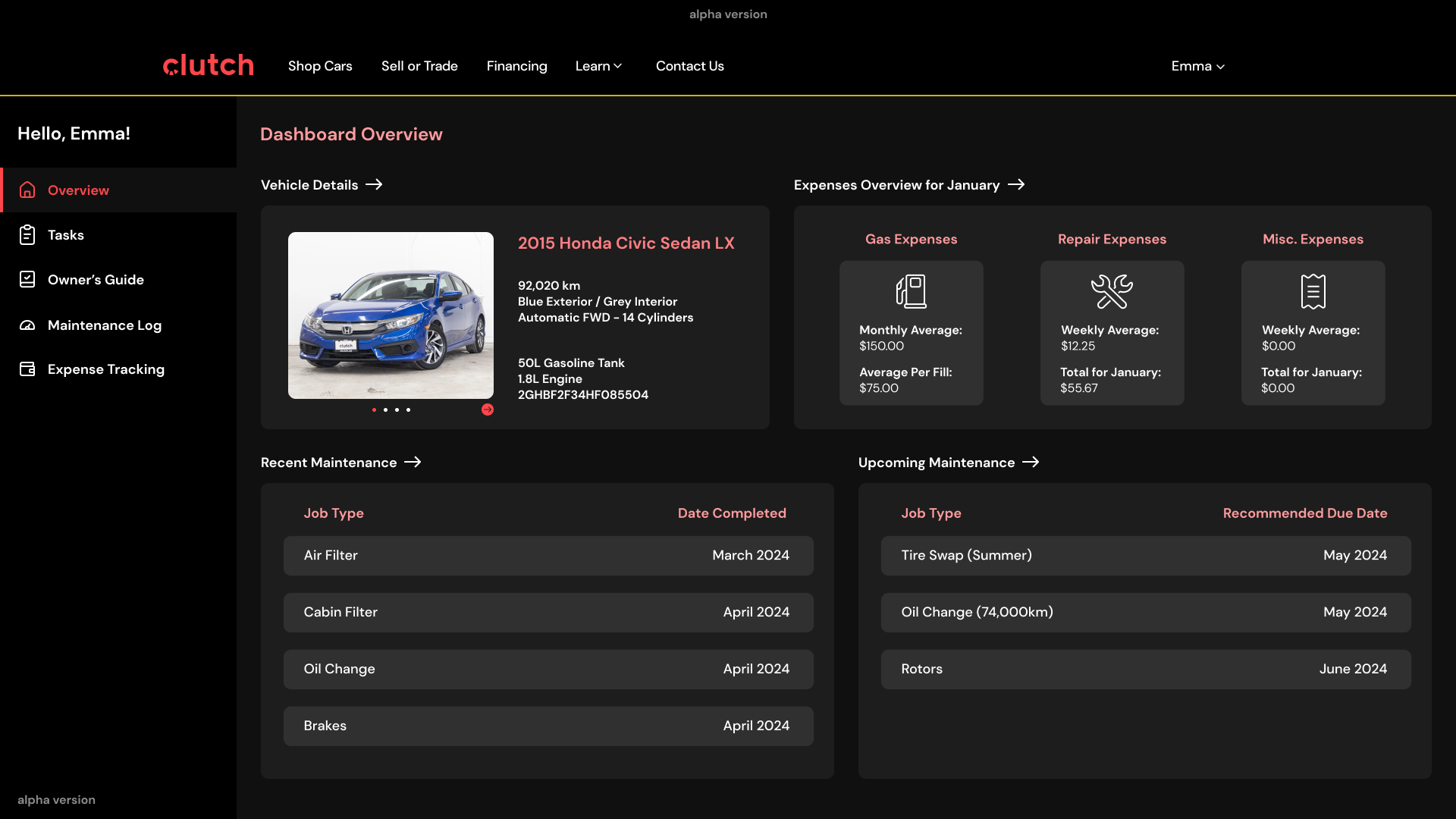Select the Oil Change April 2024 row
The width and height of the screenshot is (1456, 819).
point(548,670)
